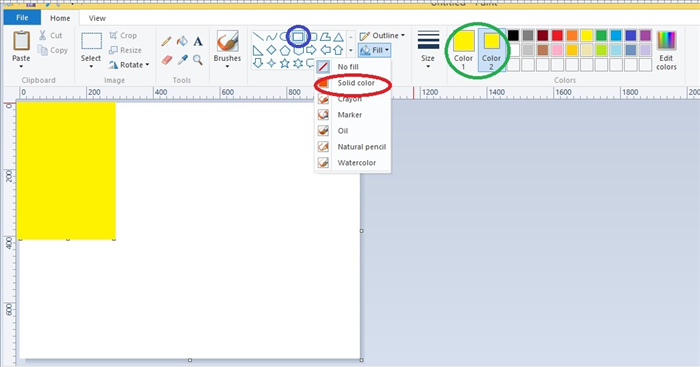
Task: Pick the pink color swatch
Action: 557,50
